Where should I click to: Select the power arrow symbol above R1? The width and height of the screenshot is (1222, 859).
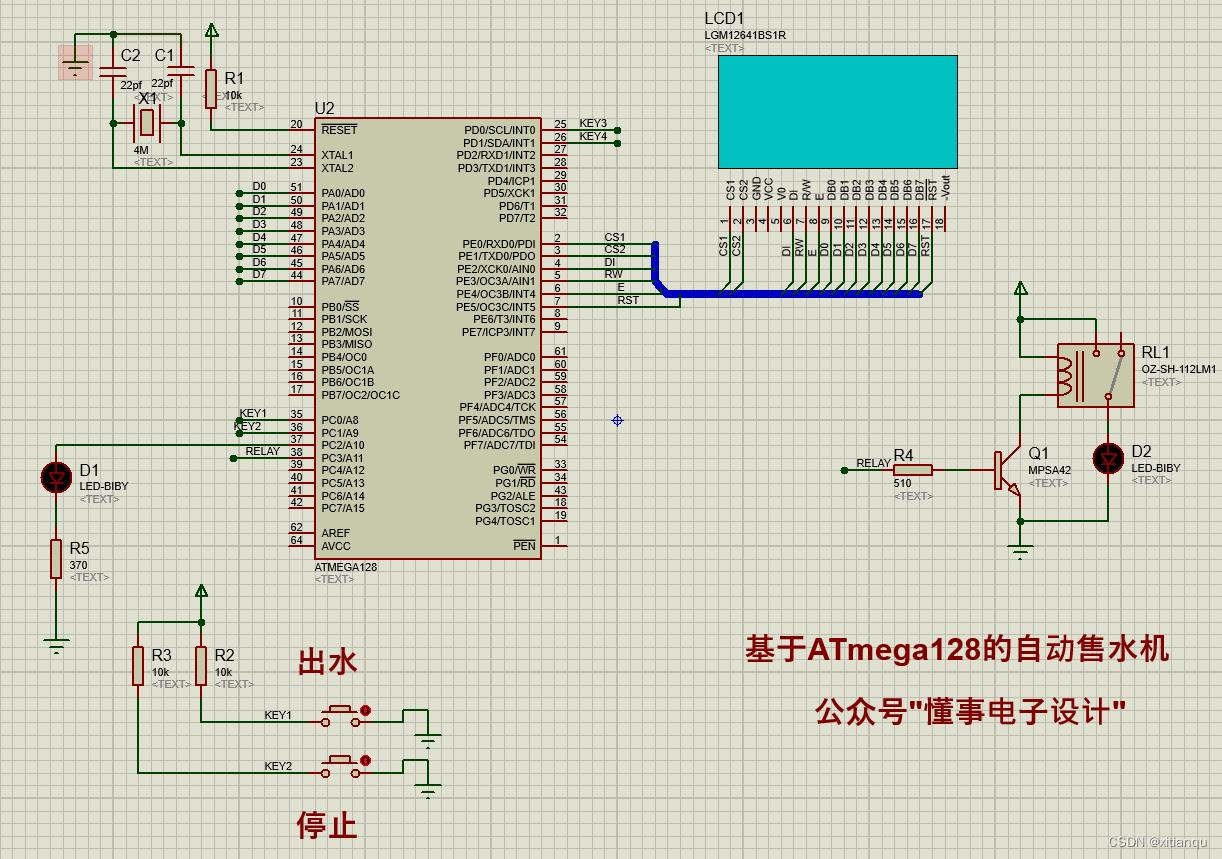(211, 31)
